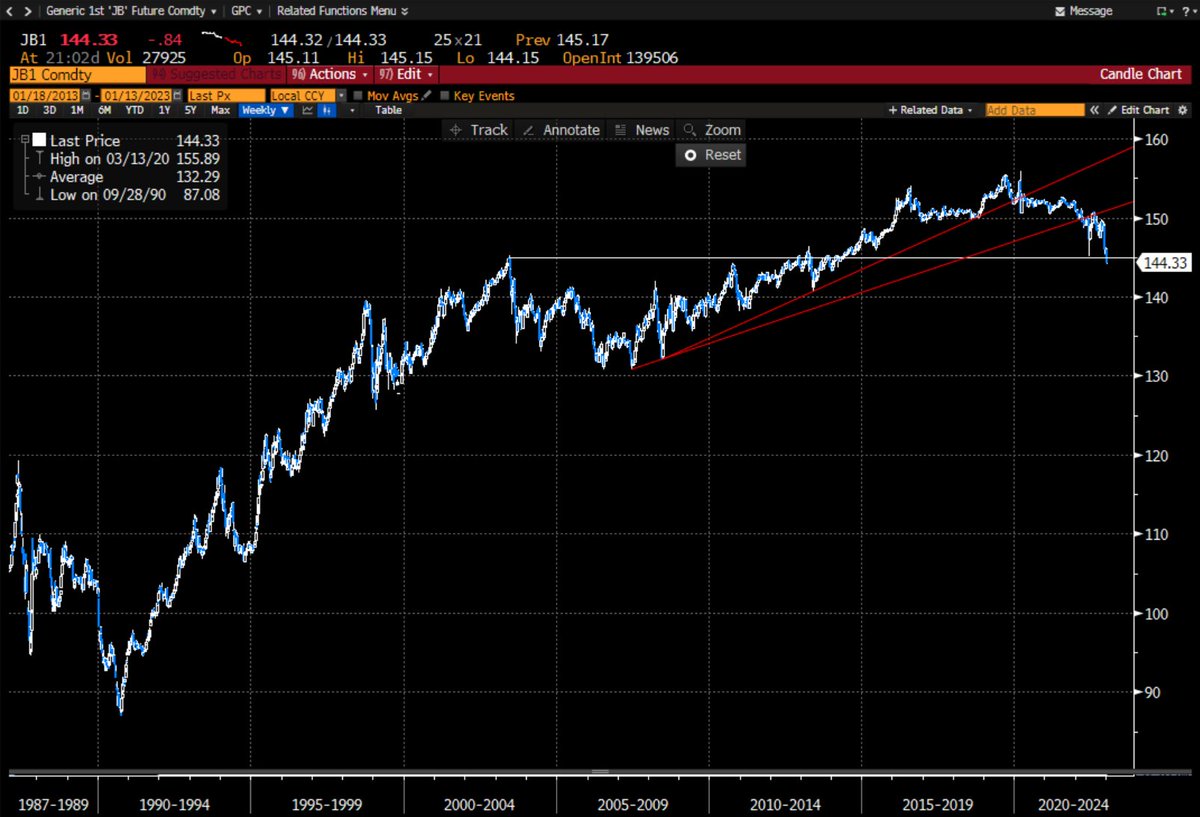
Task: Open the Generic 1st 'JB' Future Comdty dropdown
Action: coord(132,11)
